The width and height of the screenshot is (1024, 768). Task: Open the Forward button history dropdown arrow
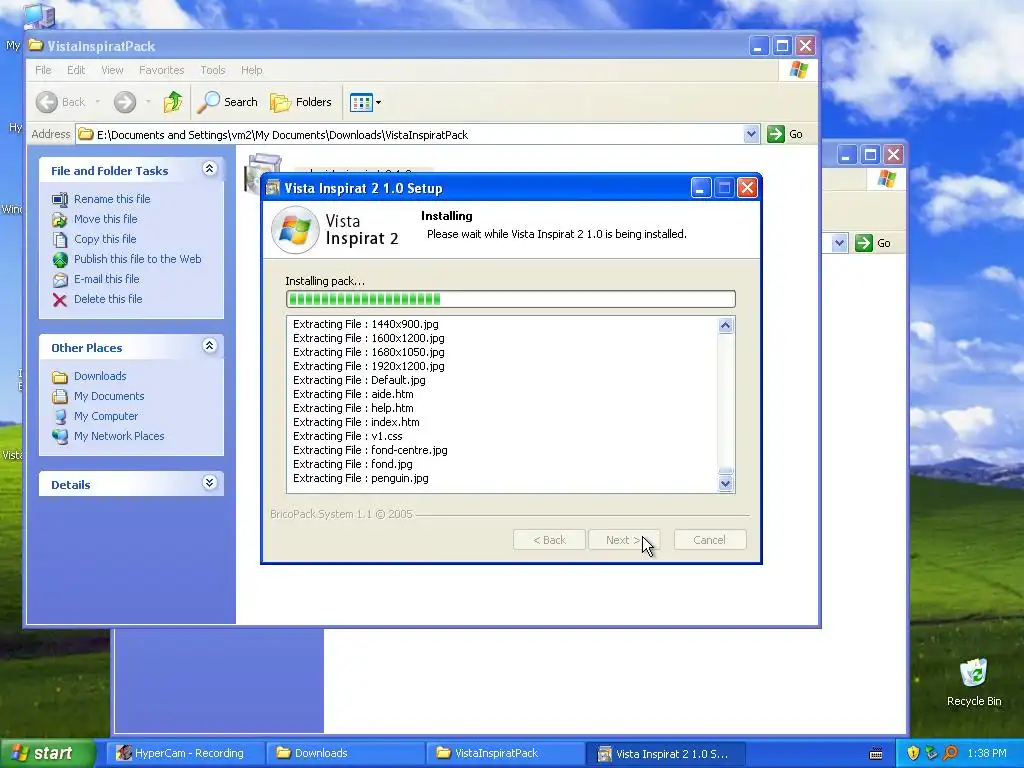coord(148,102)
